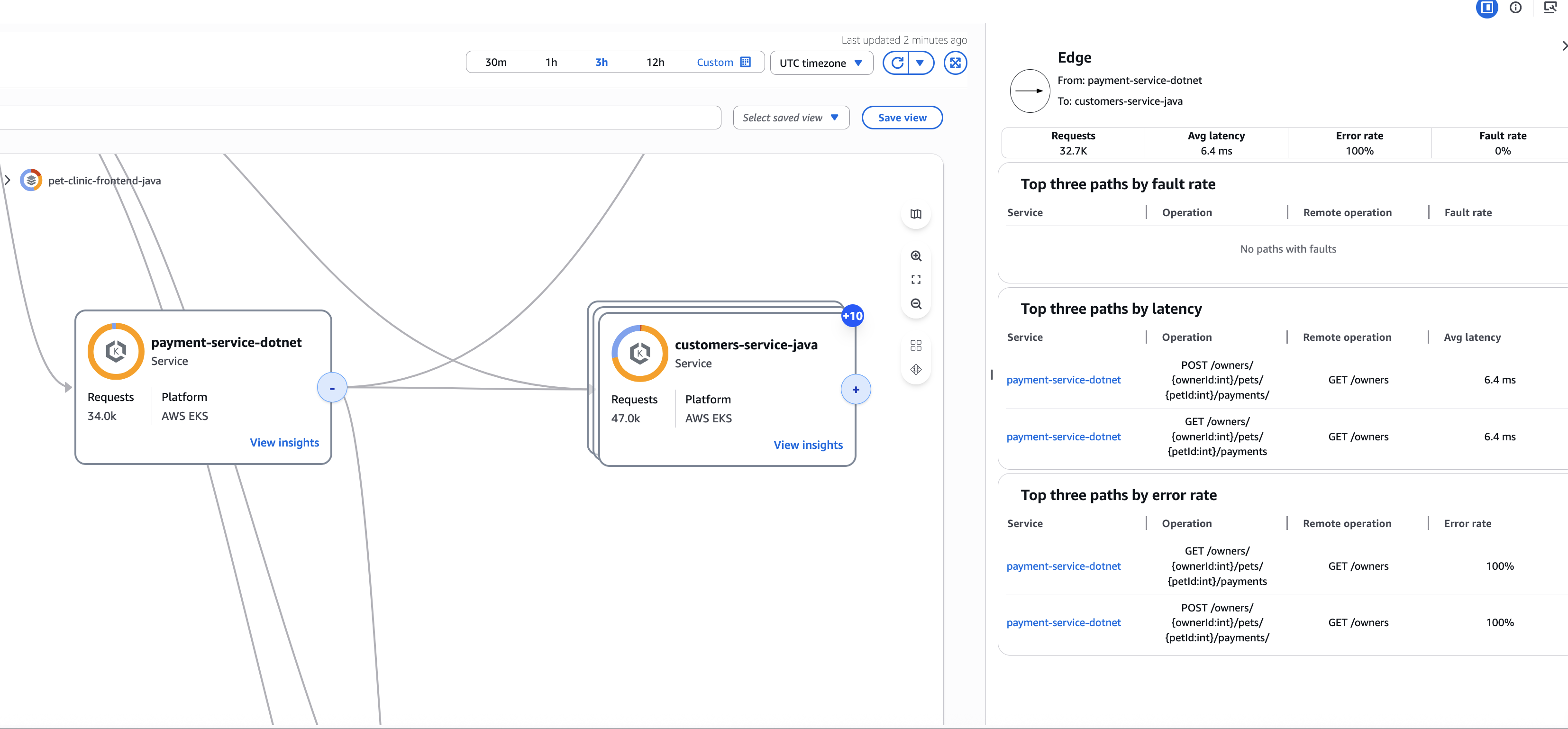Open View insights on payment-service-dotnet
This screenshot has width=1568, height=729.
(x=284, y=442)
